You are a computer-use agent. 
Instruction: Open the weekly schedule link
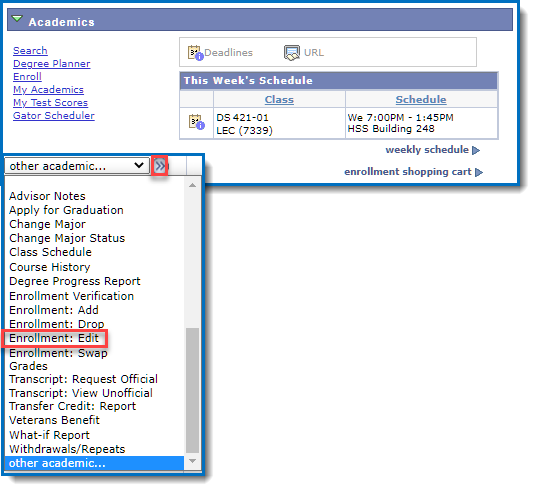(427, 150)
